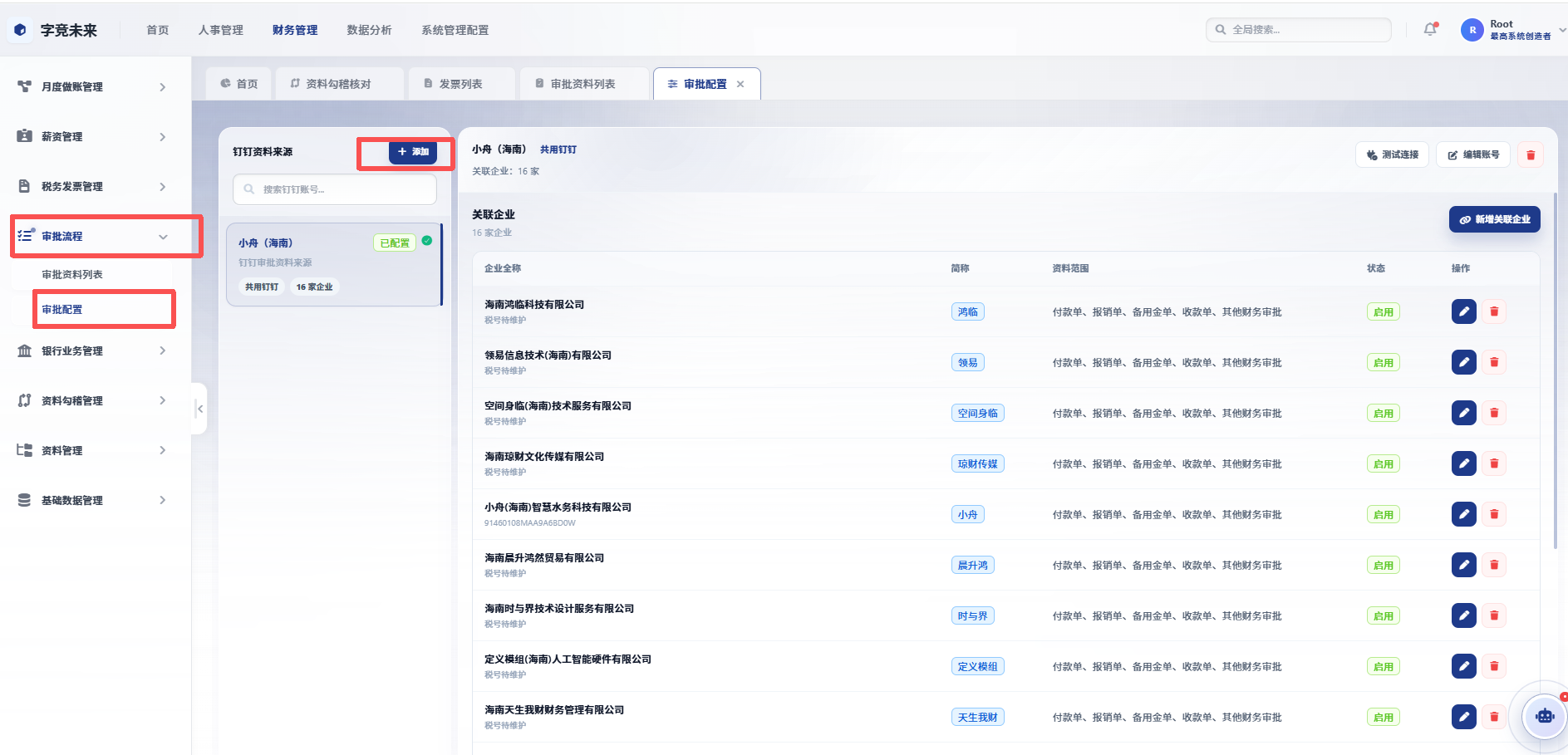Expand the 税务发票管理 menu

pyautogui.click(x=162, y=186)
